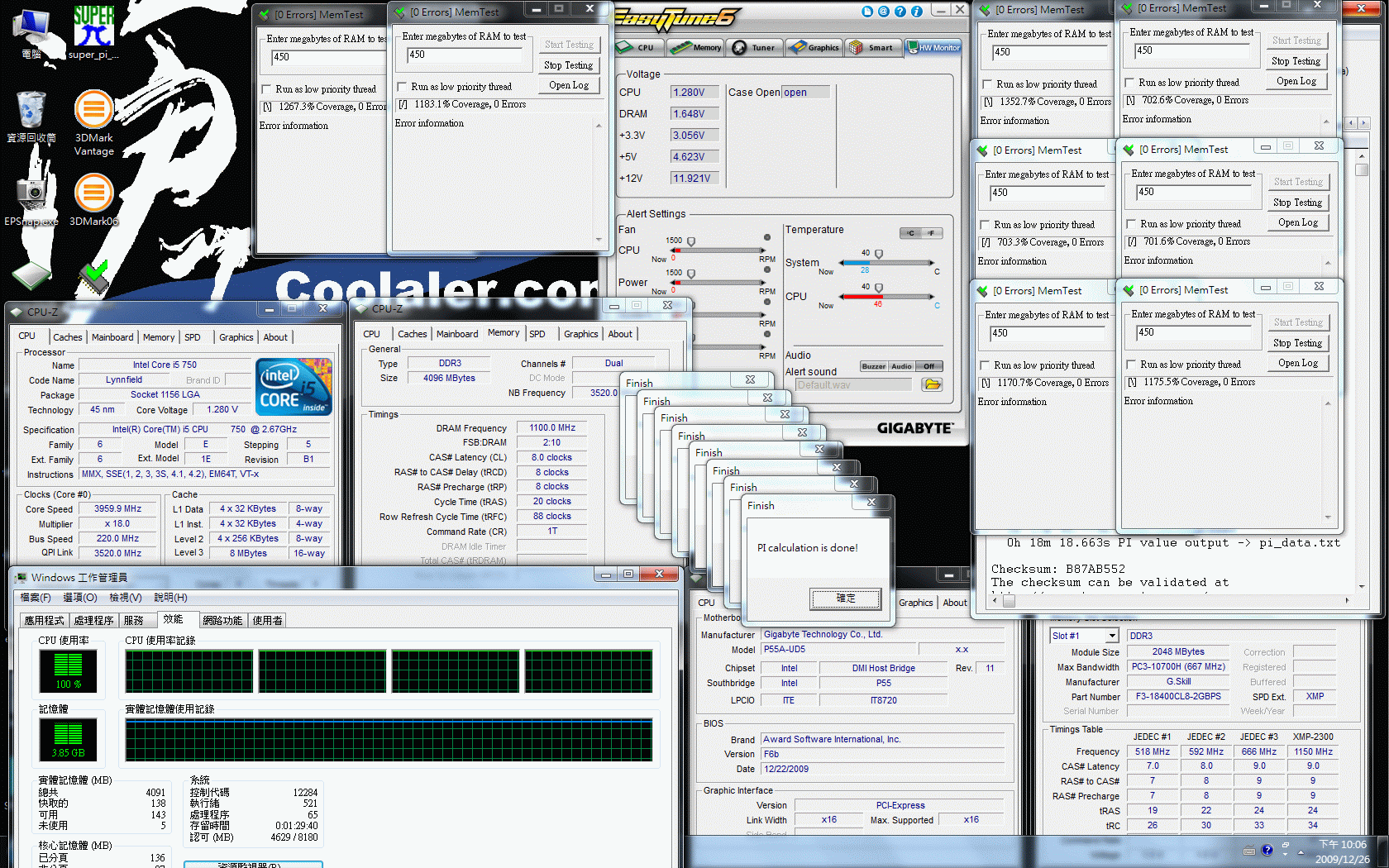This screenshot has width=1389, height=868.
Task: Open the EasyTune6 Tuner tab
Action: click(x=753, y=48)
